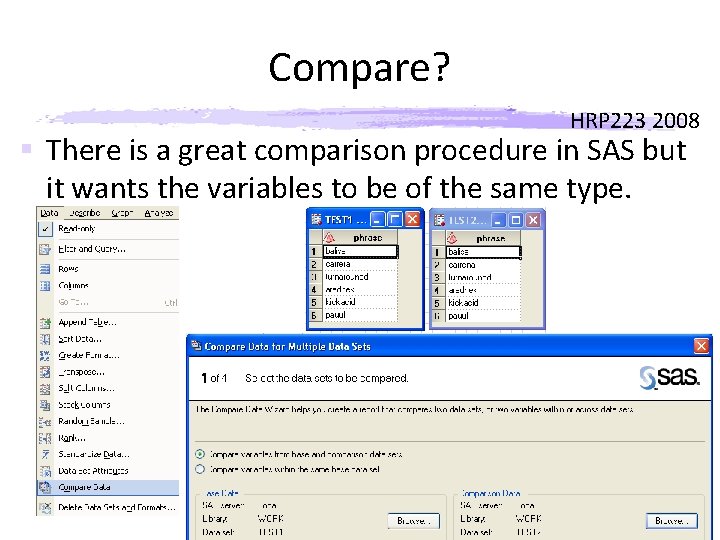
Task: Click the character type icon in TEST1 header
Action: point(329,238)
